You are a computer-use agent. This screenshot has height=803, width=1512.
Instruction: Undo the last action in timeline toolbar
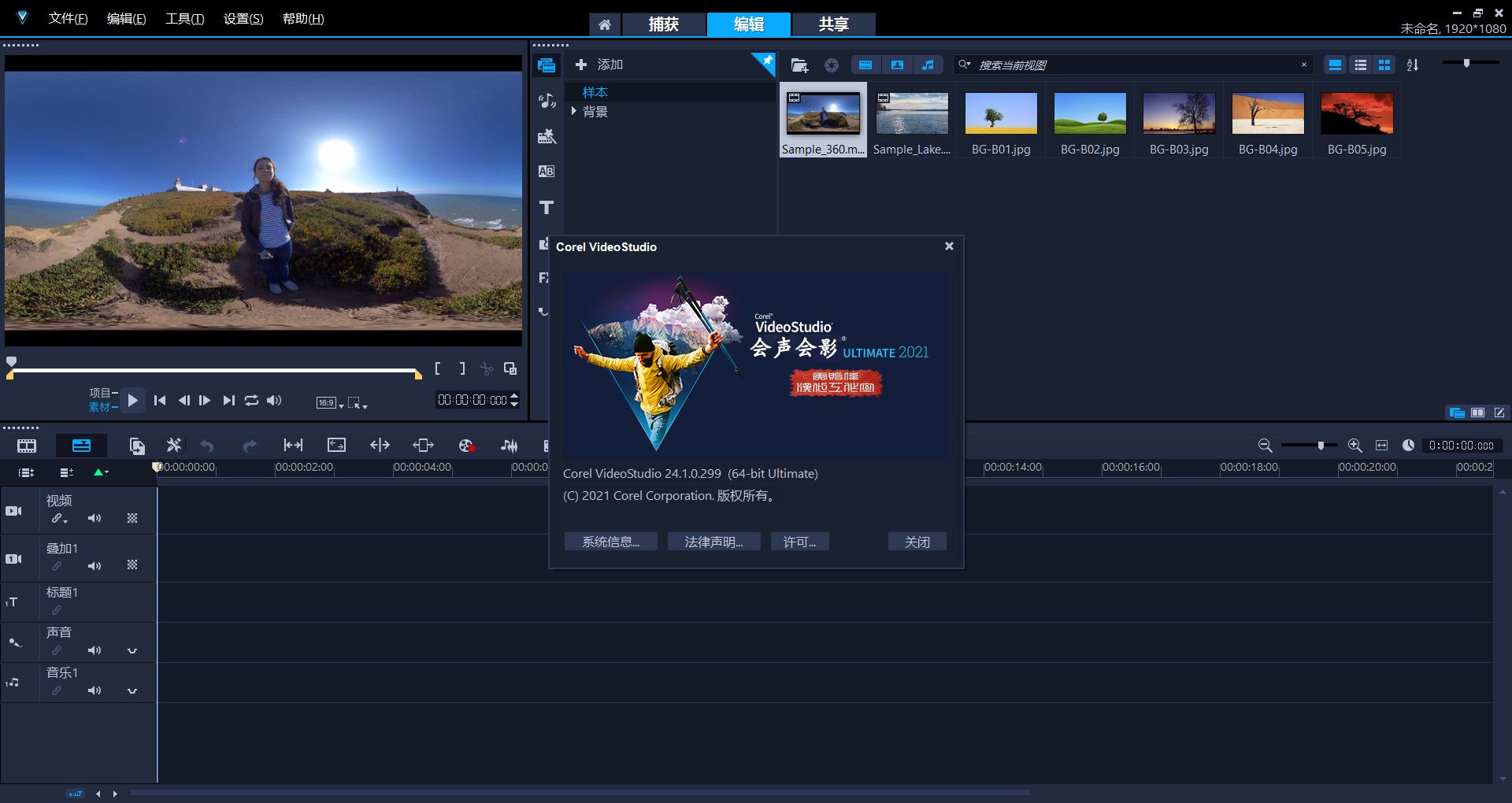(207, 446)
